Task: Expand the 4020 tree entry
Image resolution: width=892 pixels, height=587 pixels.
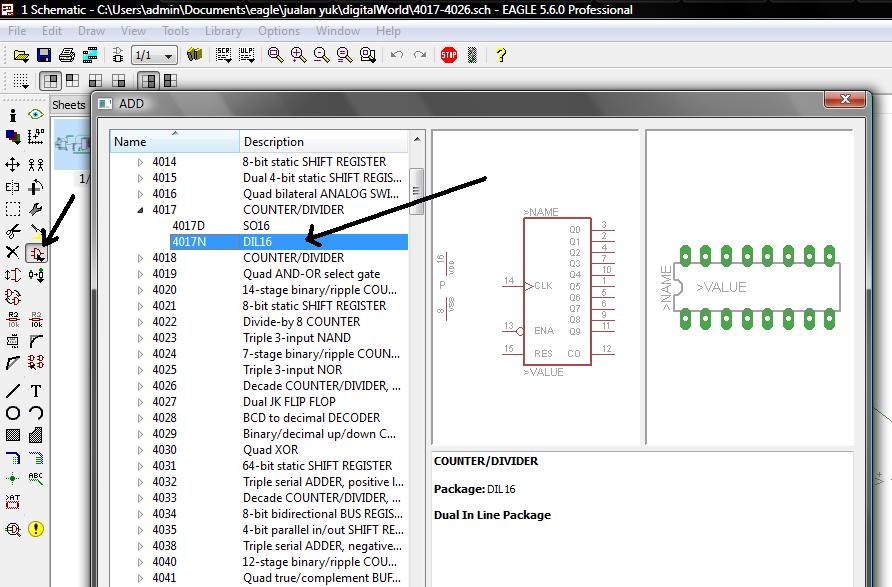Action: pos(141,290)
